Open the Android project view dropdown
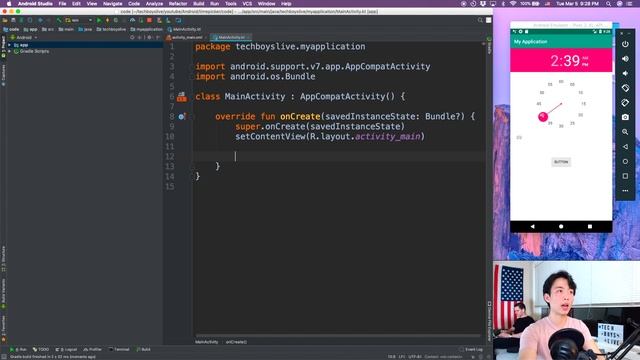Viewport: 640px width, 360px height. 24,37
